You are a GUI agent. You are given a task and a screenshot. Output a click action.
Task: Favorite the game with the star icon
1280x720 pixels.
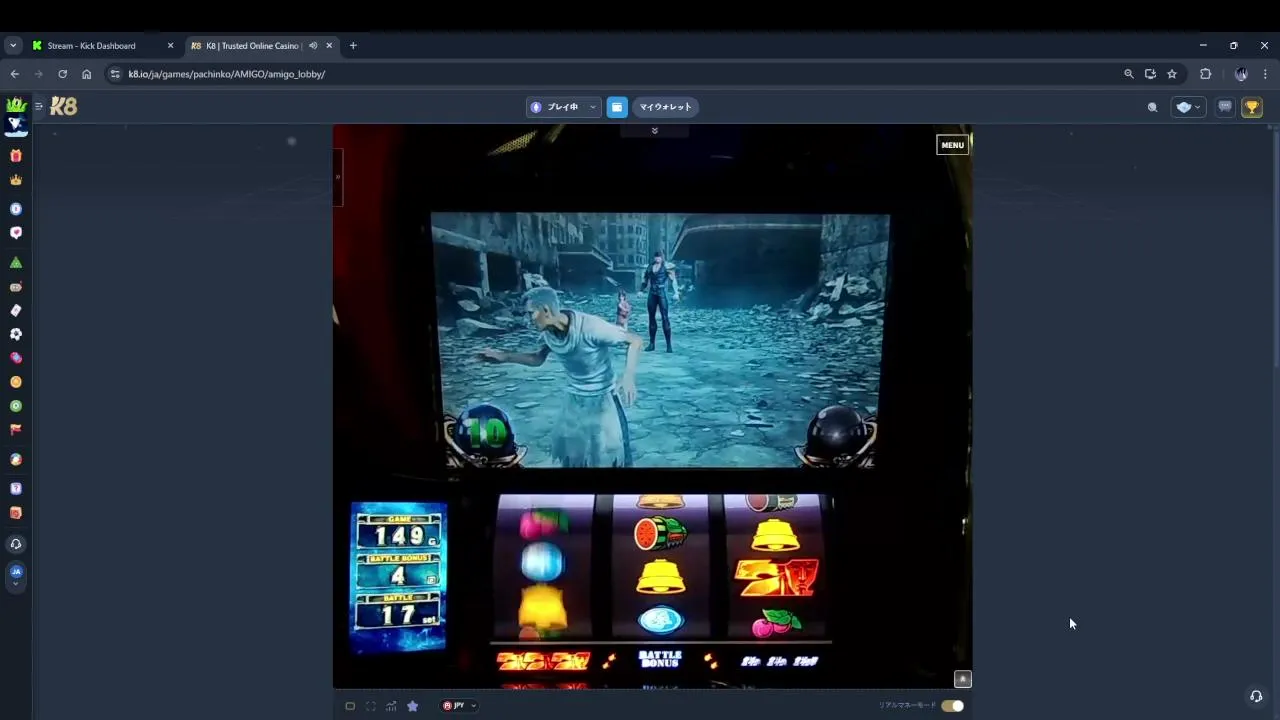(x=412, y=706)
